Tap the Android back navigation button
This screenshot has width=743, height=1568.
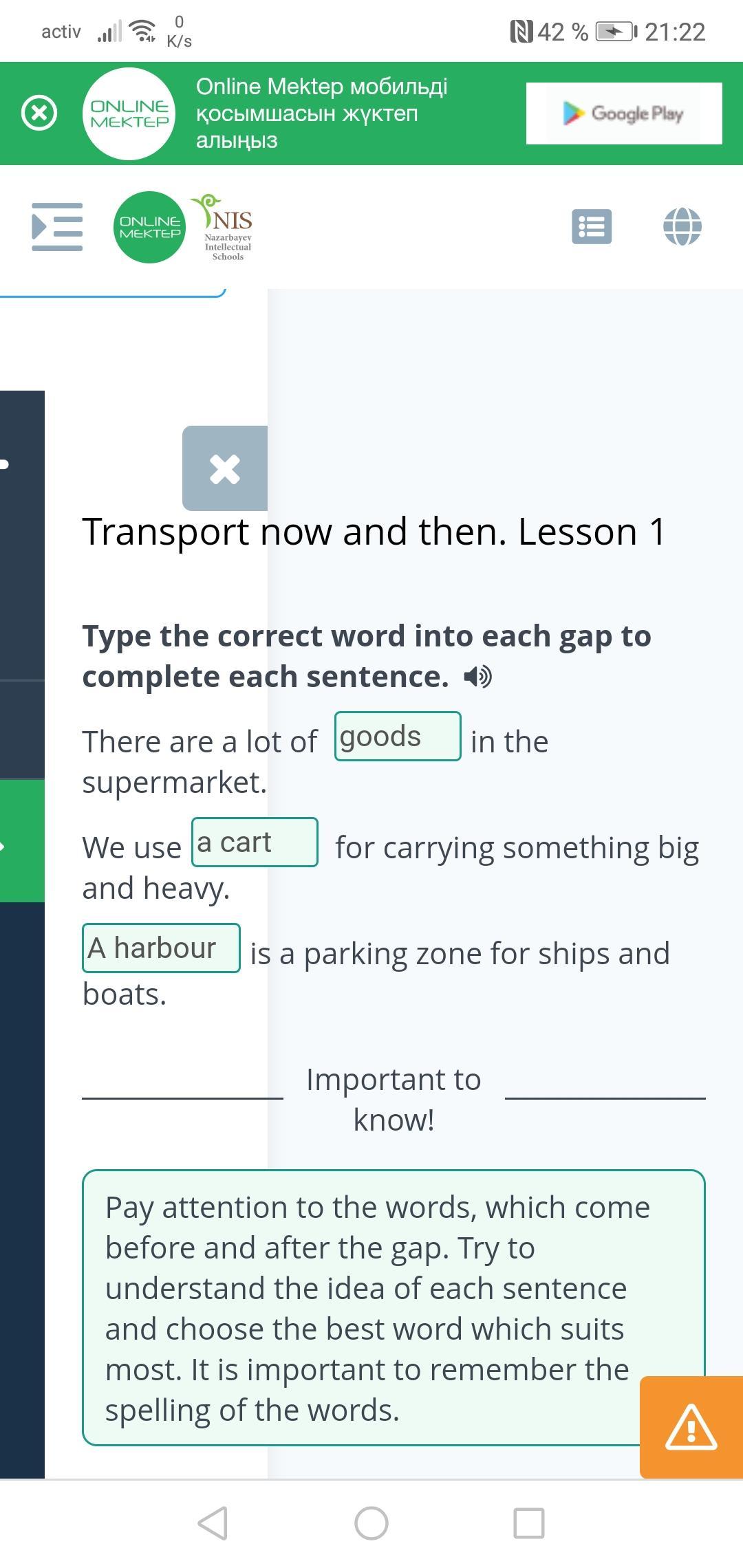pyautogui.click(x=213, y=1523)
